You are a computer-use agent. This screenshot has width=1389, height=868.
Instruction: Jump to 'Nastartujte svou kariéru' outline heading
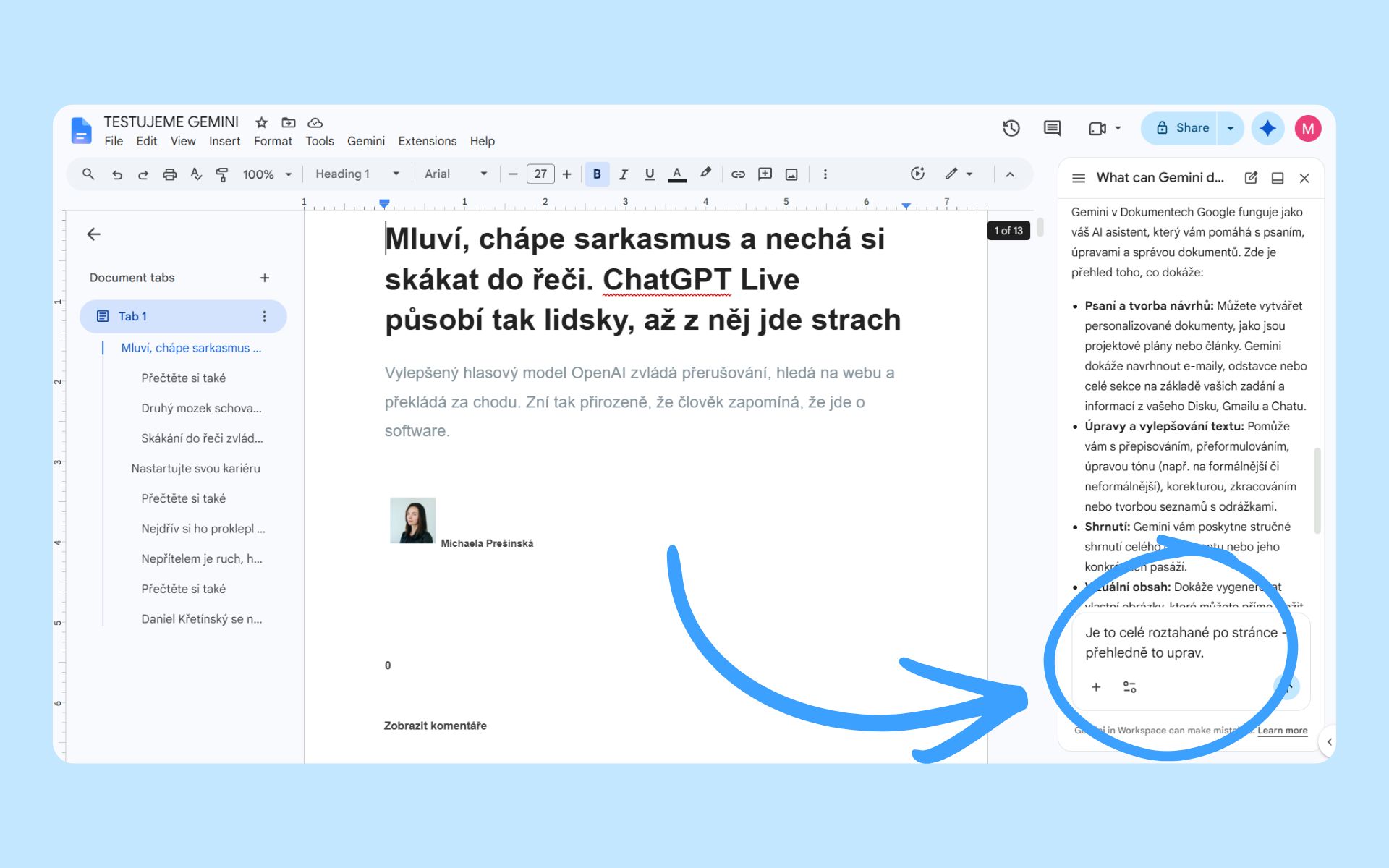pos(195,468)
